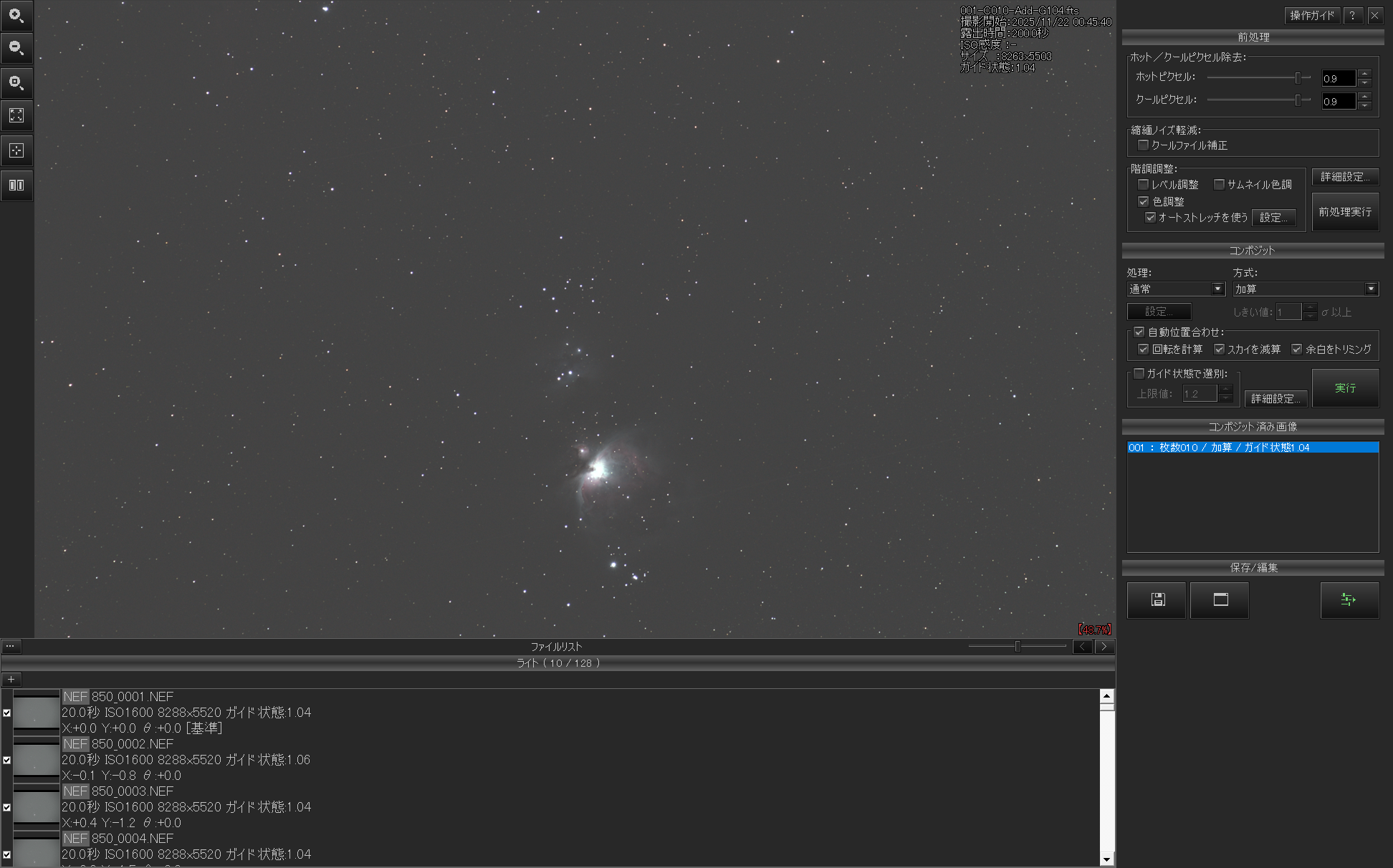The width and height of the screenshot is (1393, 868).
Task: Click the centering crosshair icon in left toolbar
Action: (16, 150)
